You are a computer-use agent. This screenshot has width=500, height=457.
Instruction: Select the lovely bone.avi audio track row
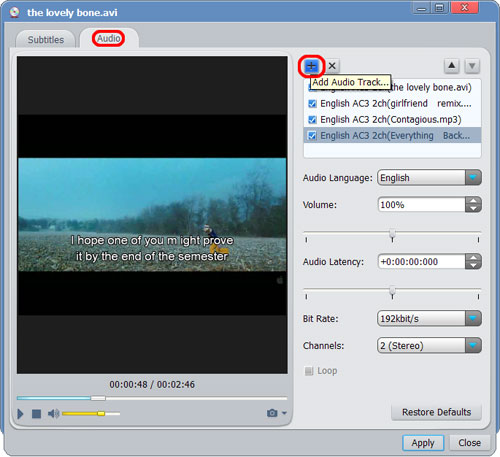392,87
